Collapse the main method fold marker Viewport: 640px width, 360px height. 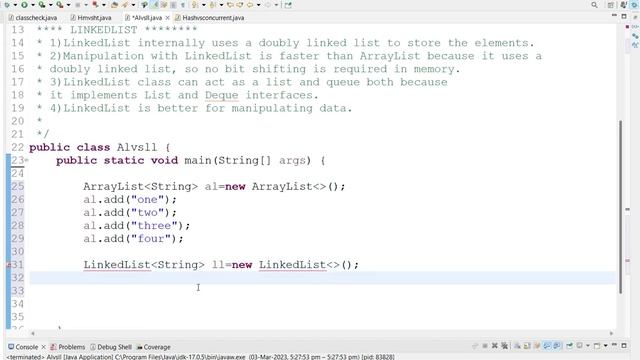tap(27, 160)
